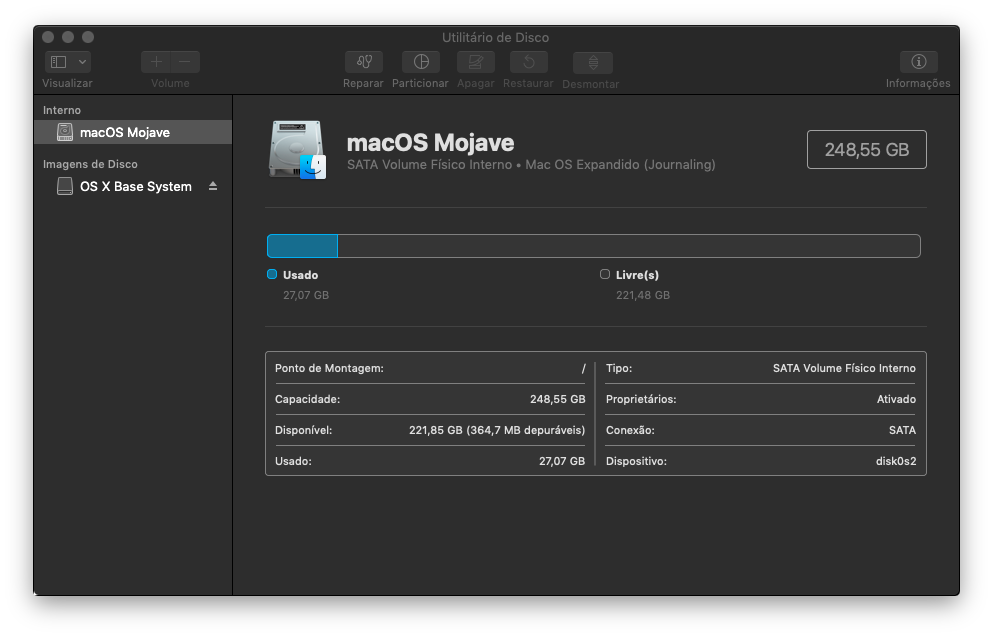This screenshot has width=993, height=637.
Task: Click the Tipo row value
Action: [844, 369]
